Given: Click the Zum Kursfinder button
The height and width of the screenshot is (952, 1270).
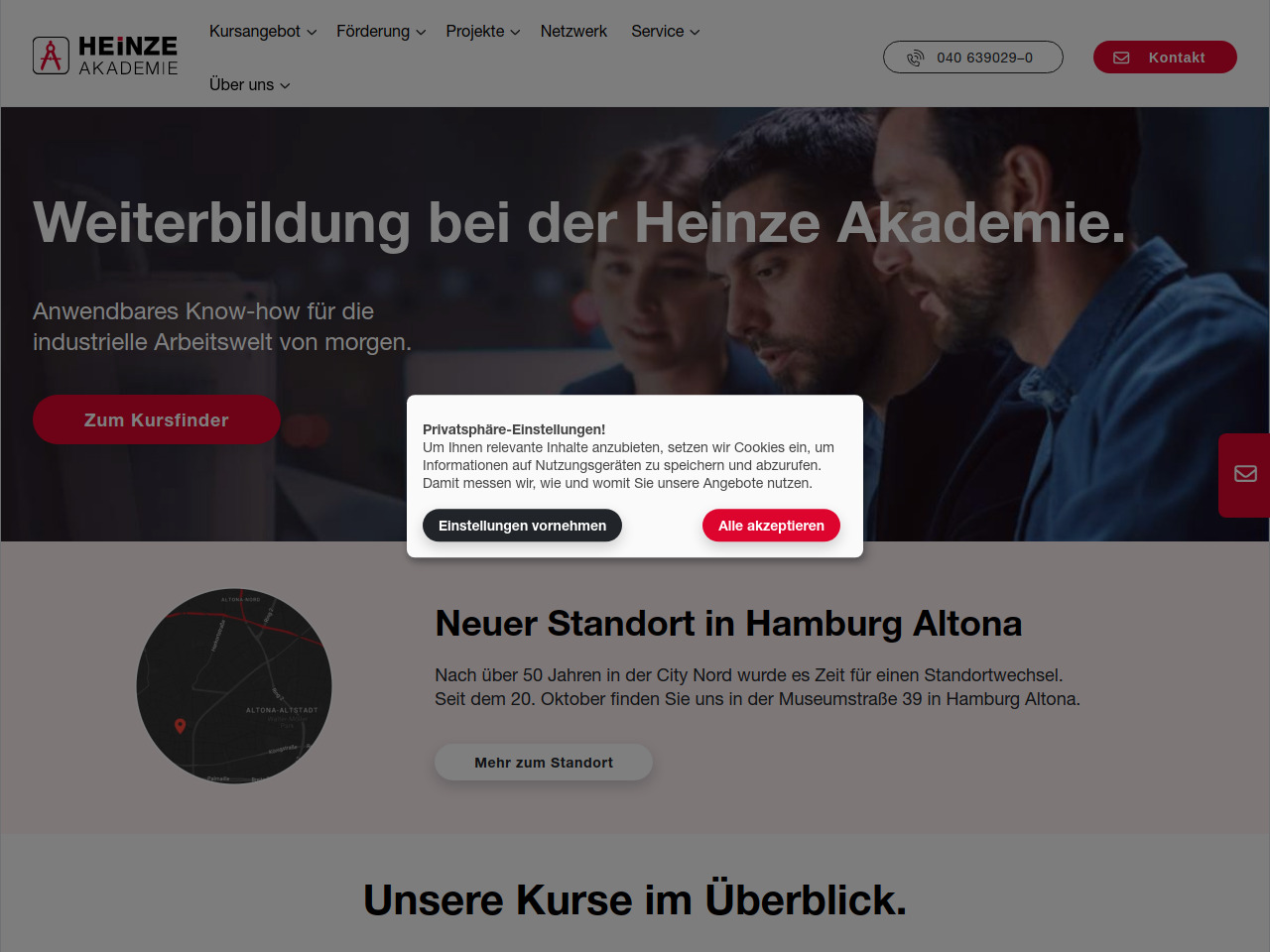Looking at the screenshot, I should pos(157,419).
